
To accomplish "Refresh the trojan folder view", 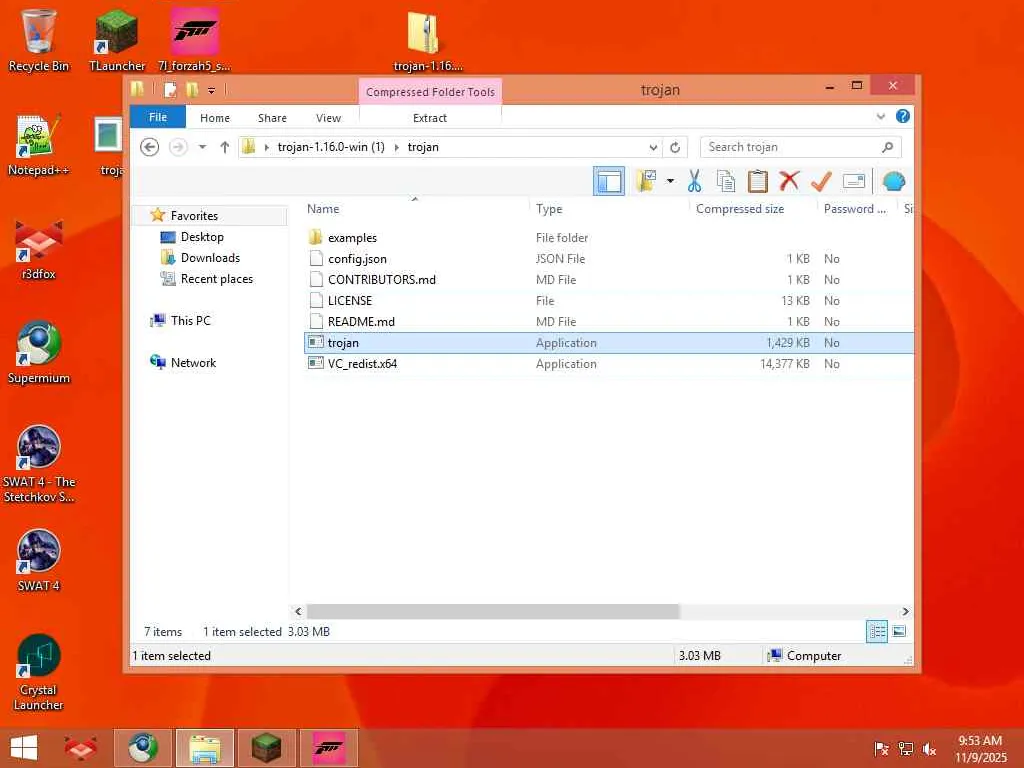I will [675, 148].
